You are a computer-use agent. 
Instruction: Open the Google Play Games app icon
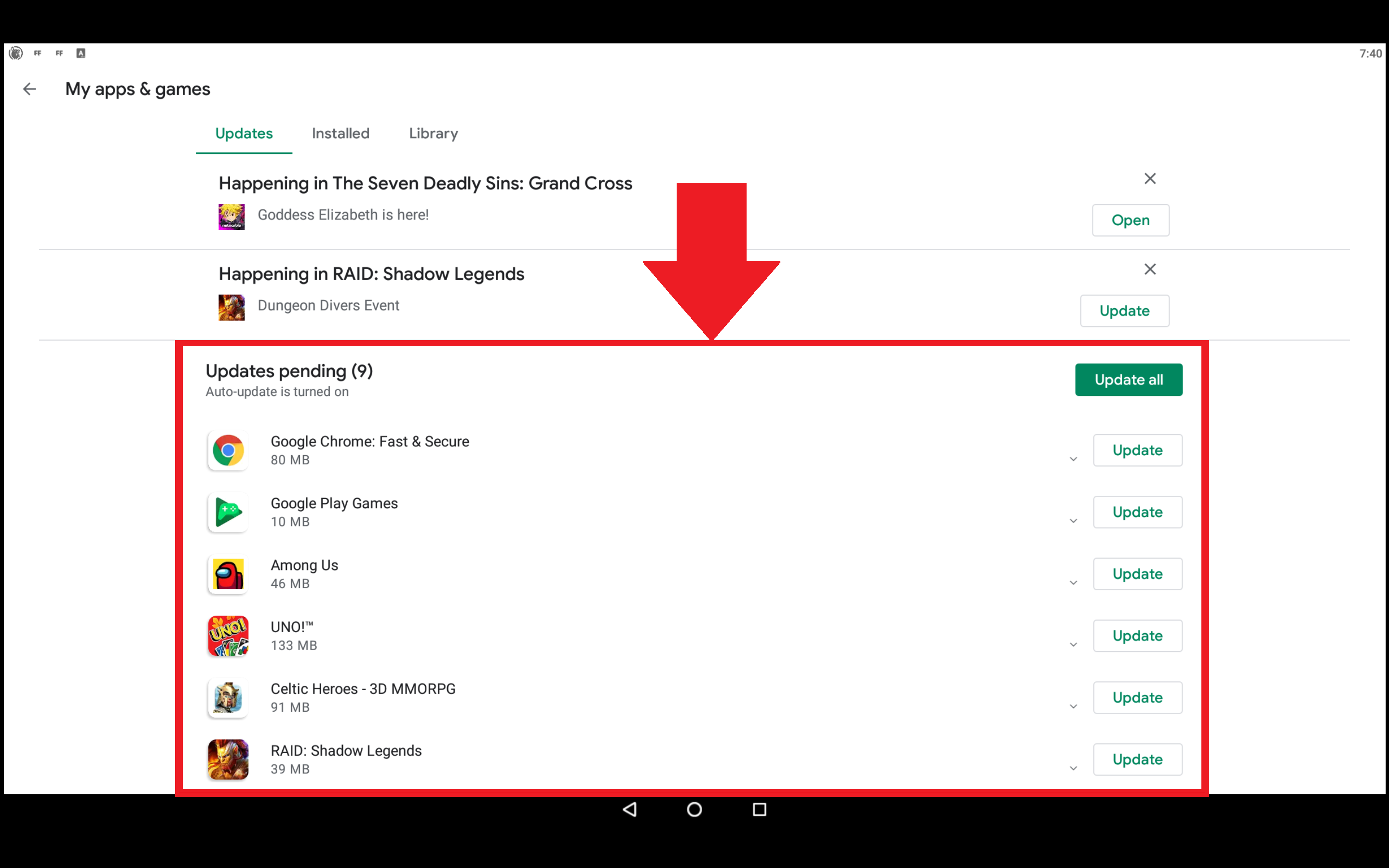228,513
